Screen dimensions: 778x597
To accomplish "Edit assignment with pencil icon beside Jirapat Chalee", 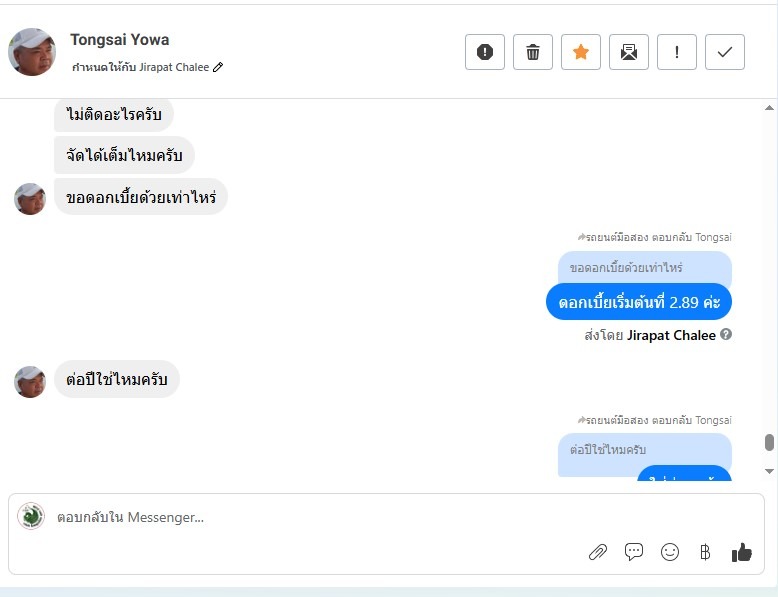I will (218, 67).
